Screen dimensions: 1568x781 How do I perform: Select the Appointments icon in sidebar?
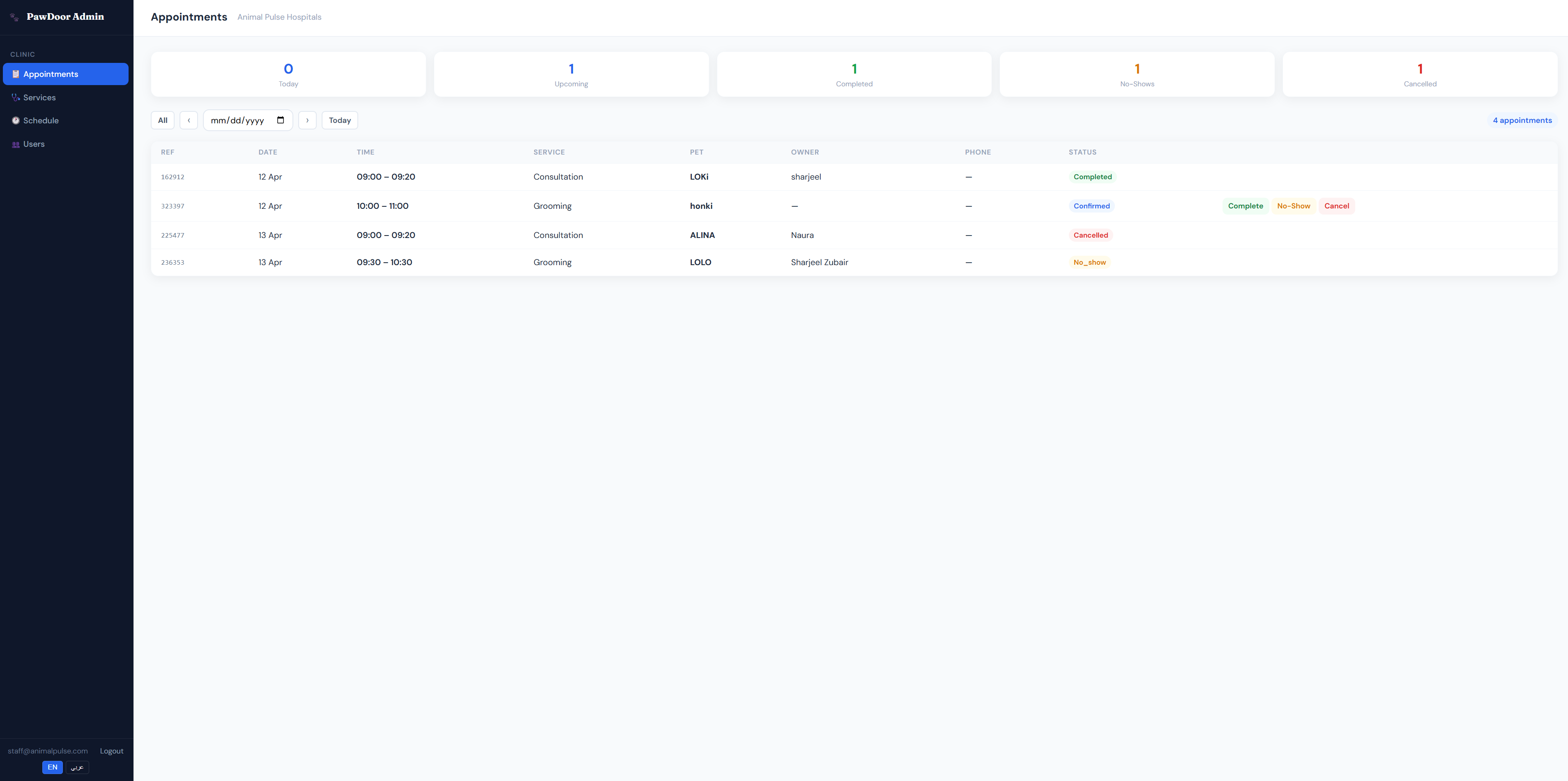click(15, 74)
